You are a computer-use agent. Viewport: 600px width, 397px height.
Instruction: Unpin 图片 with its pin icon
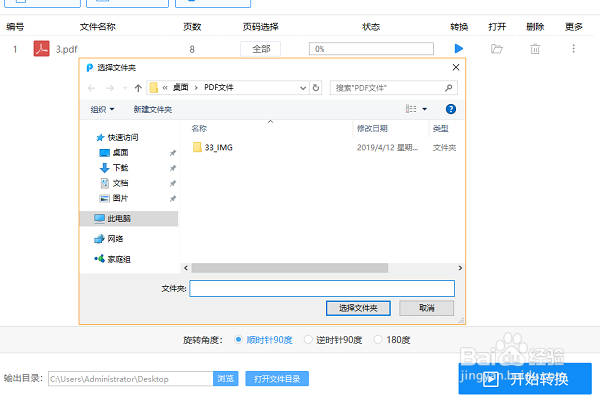click(173, 198)
